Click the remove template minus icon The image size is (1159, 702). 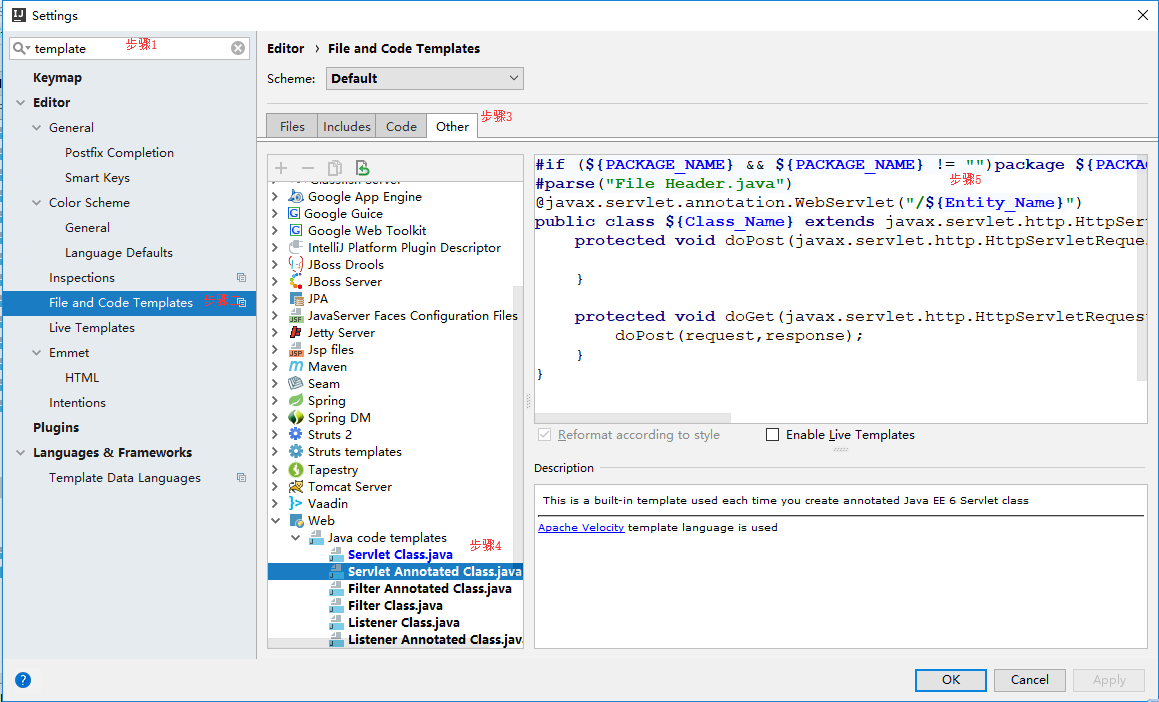click(x=307, y=168)
